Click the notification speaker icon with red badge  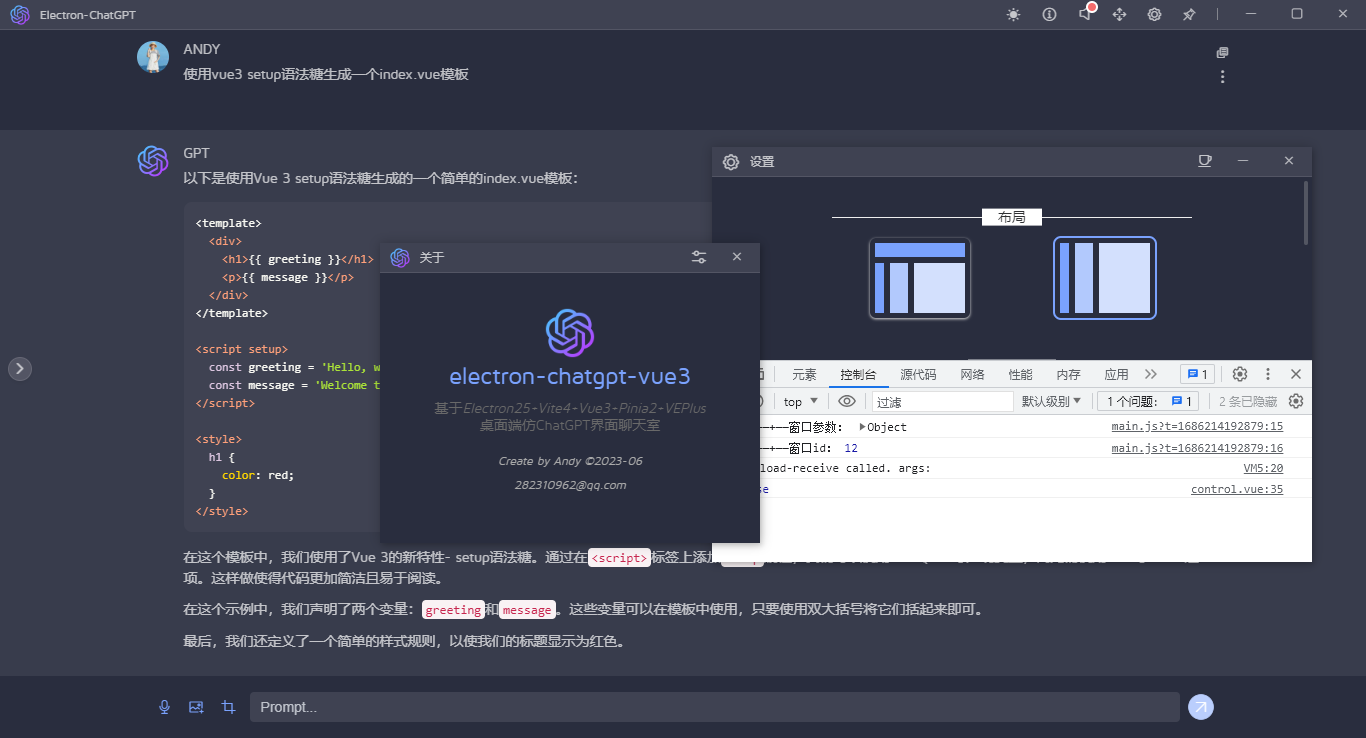tap(1084, 14)
